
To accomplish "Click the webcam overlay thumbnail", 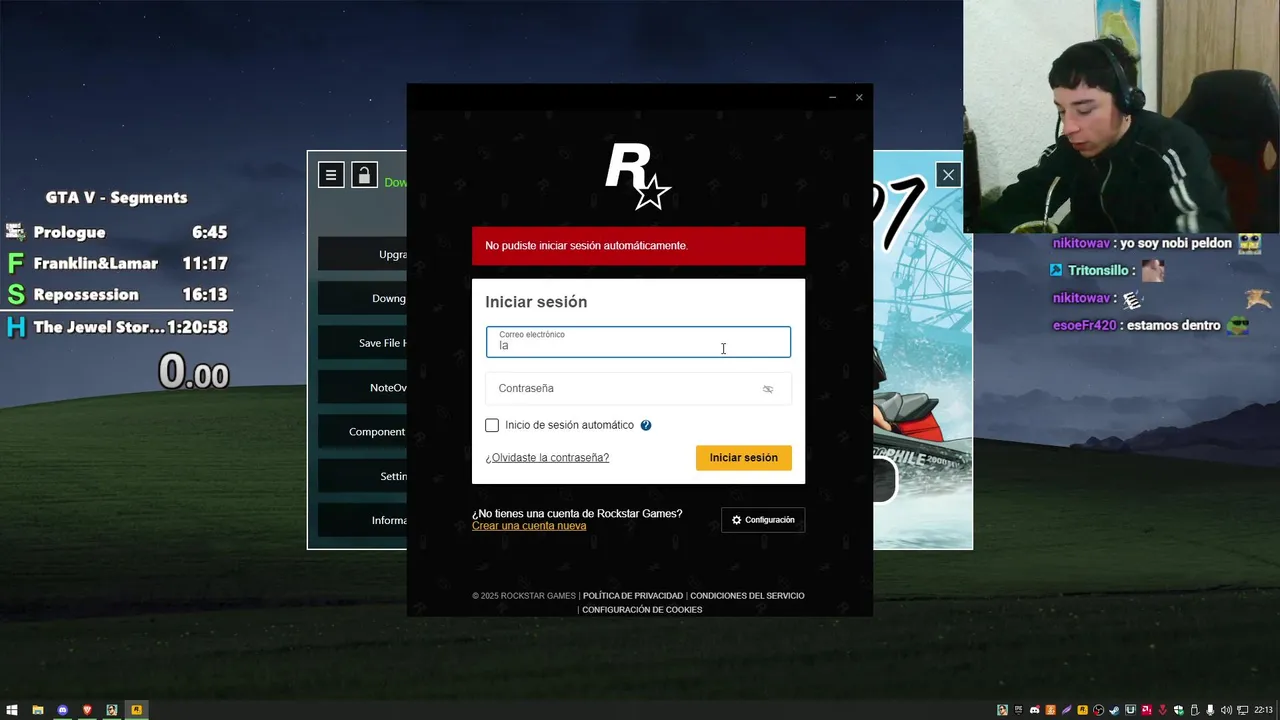I will click(x=1121, y=116).
